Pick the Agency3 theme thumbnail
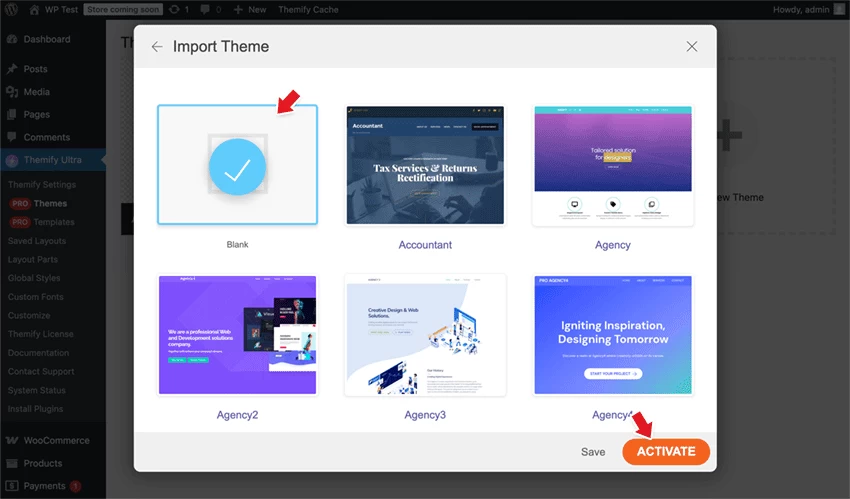850x499 pixels. [425, 335]
